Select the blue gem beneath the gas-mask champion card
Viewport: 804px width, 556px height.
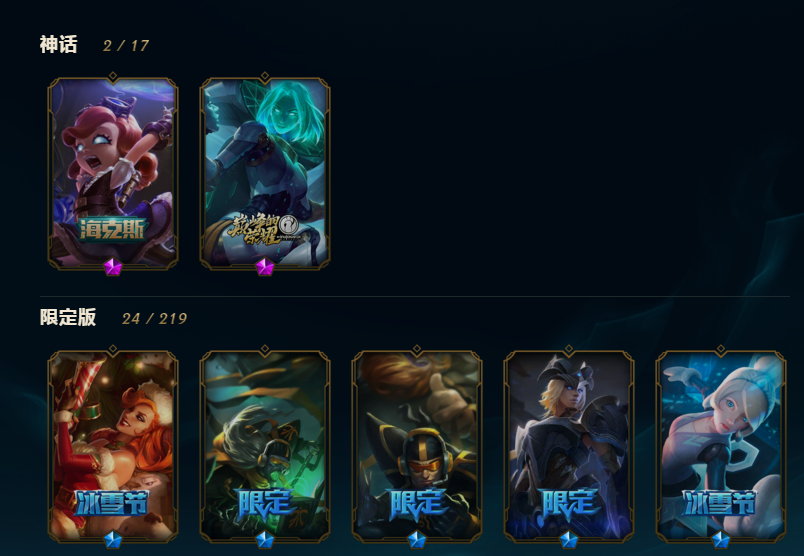(x=265, y=540)
